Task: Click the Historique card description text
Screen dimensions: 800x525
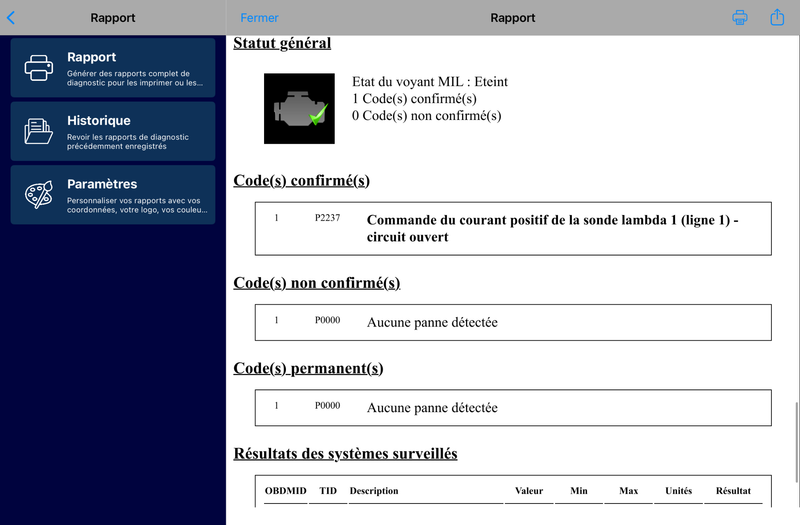Action: [x=128, y=142]
